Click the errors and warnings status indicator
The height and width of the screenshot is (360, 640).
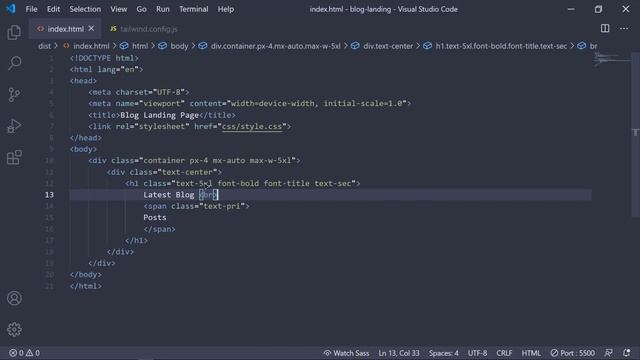point(24,353)
